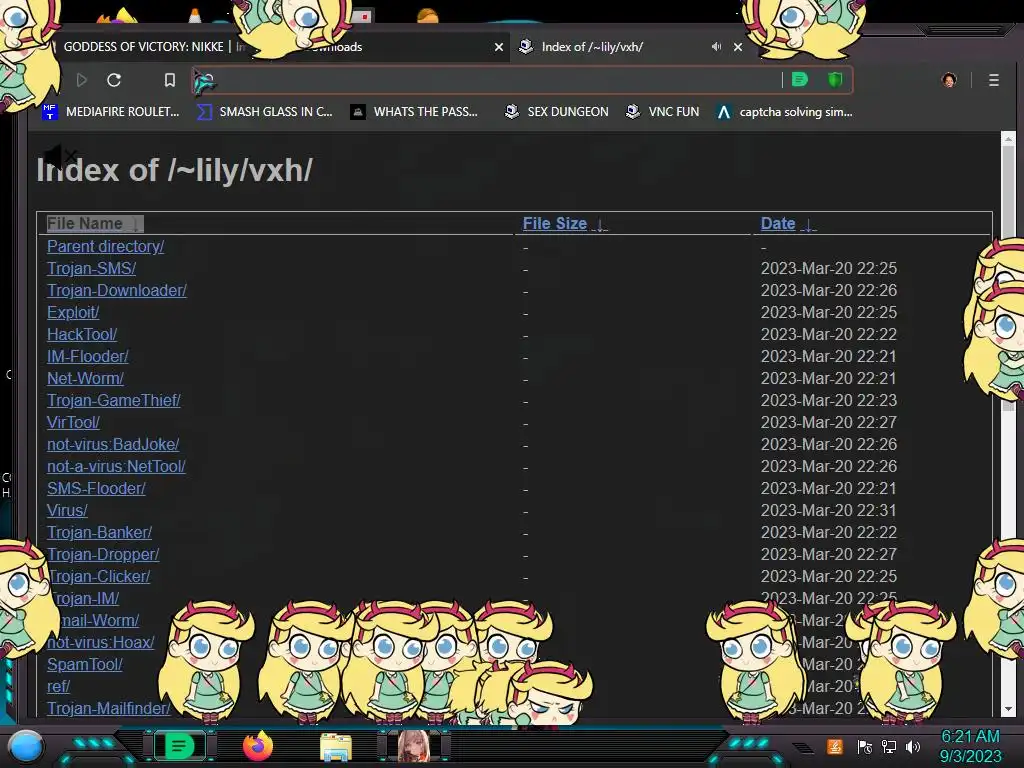Switch to Index of /~lily/vxh/ tab
The height and width of the screenshot is (768, 1024).
pos(592,46)
